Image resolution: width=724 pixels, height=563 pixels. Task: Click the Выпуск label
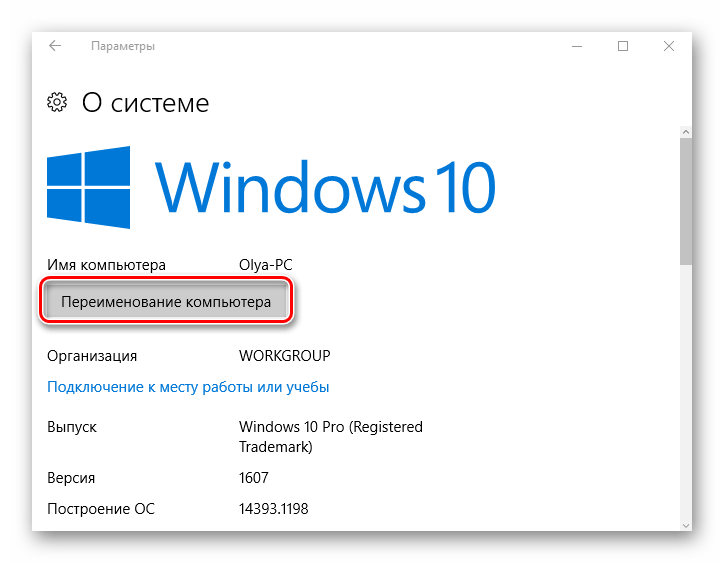(x=72, y=427)
